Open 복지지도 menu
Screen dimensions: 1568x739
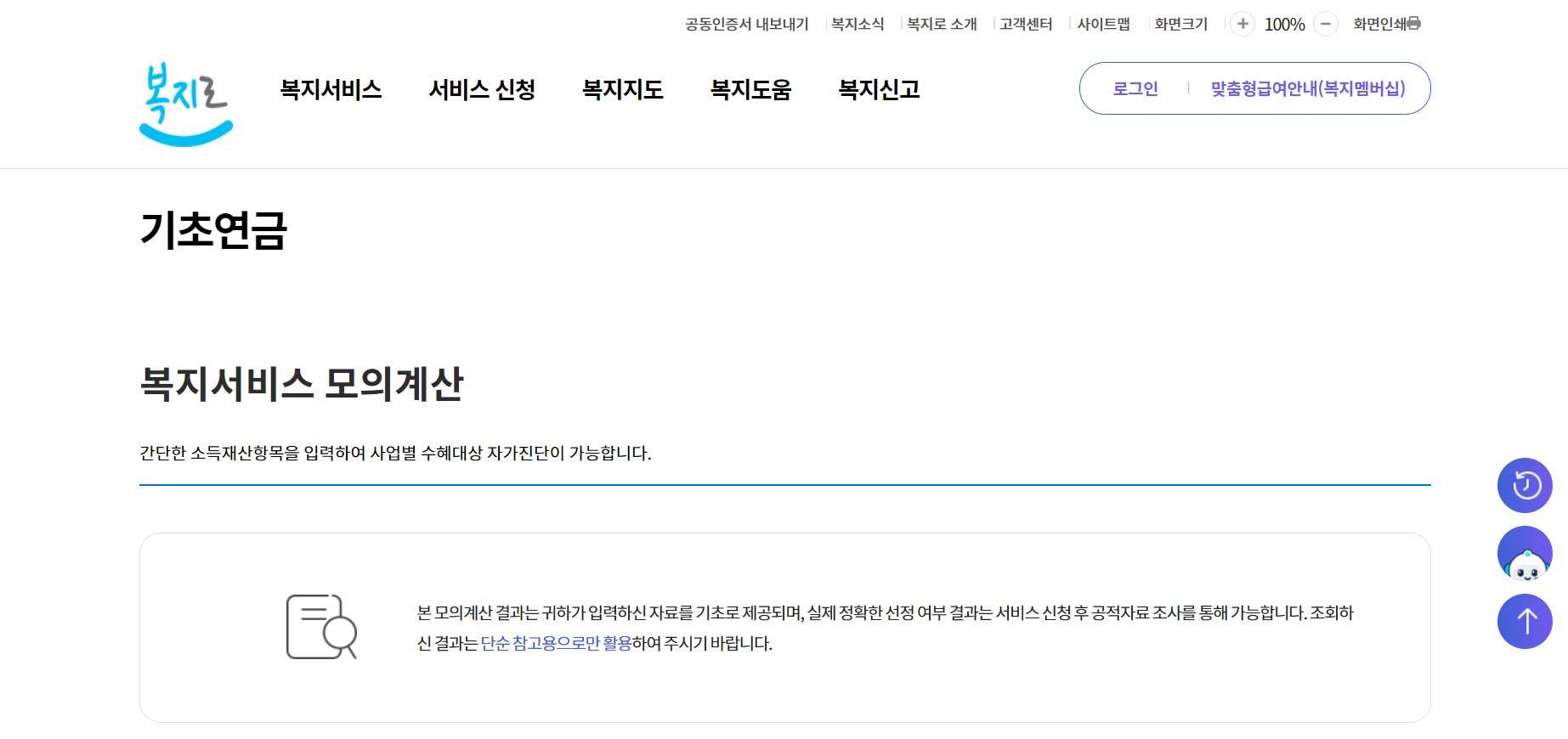tap(622, 89)
